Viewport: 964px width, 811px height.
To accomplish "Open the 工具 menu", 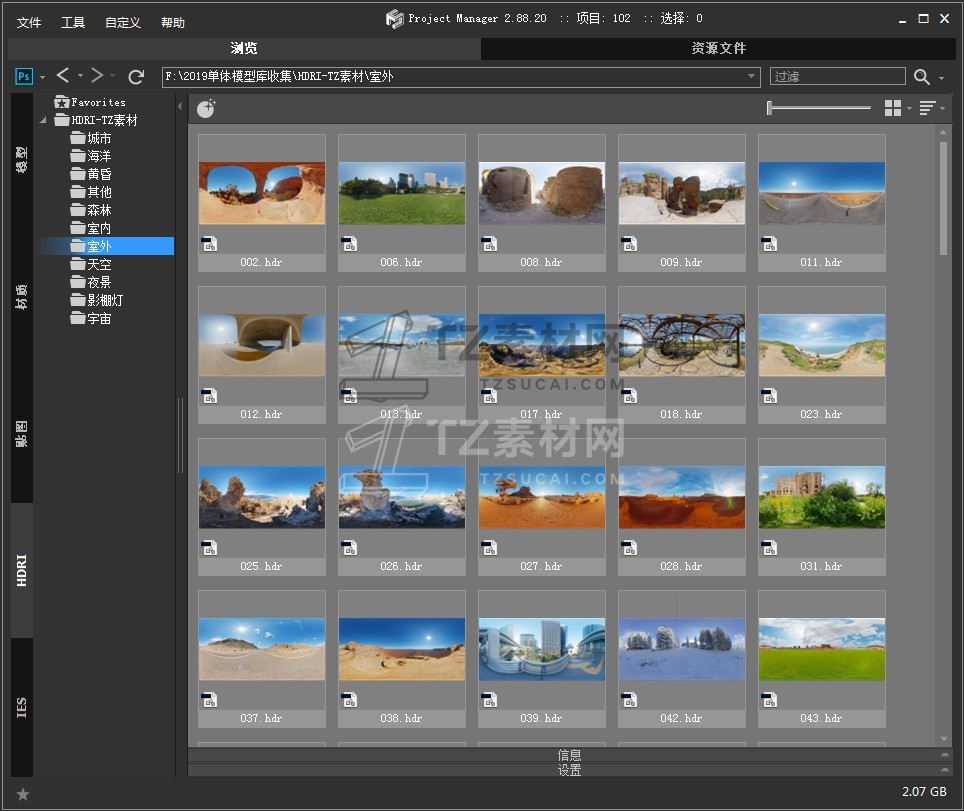I will pos(73,23).
